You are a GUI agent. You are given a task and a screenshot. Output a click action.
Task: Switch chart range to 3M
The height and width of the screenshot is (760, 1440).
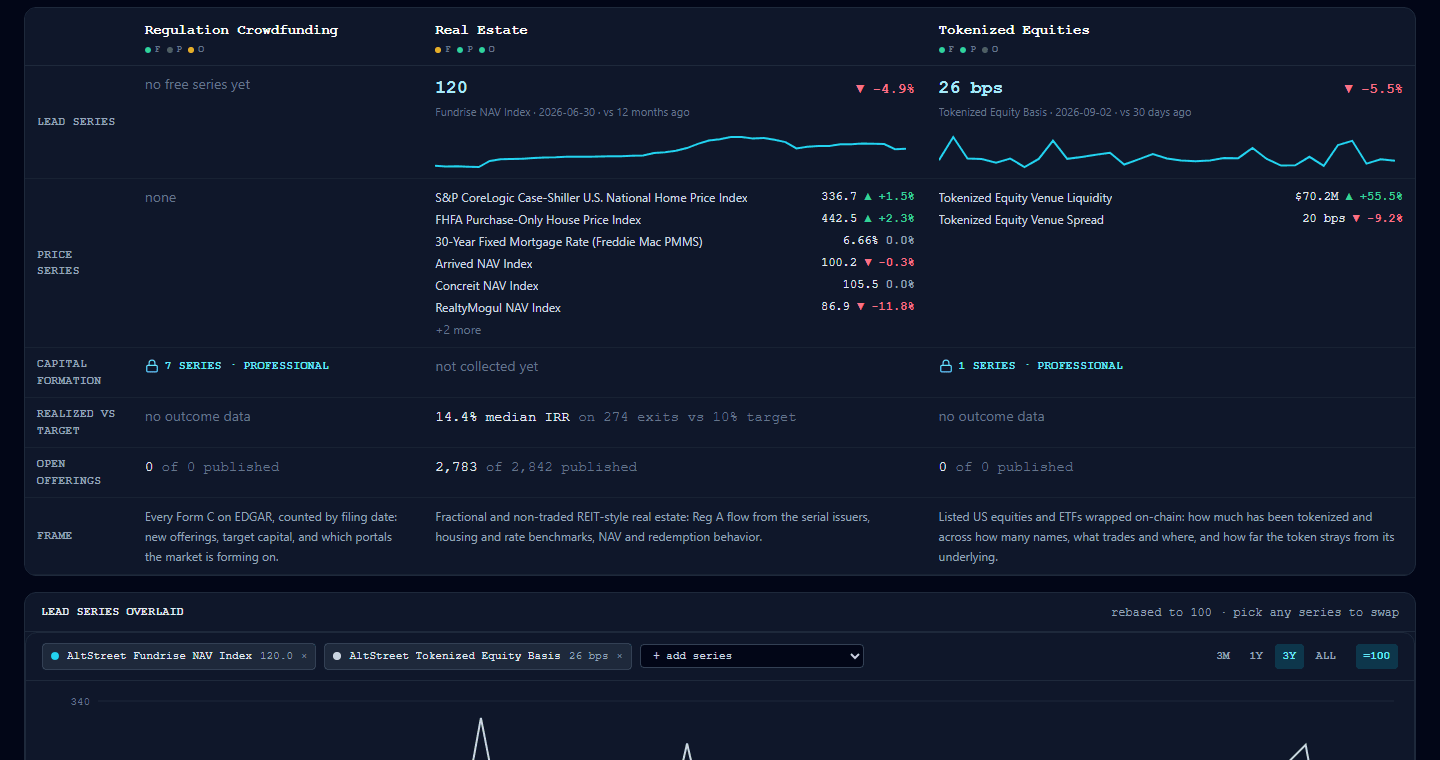[x=1223, y=656]
